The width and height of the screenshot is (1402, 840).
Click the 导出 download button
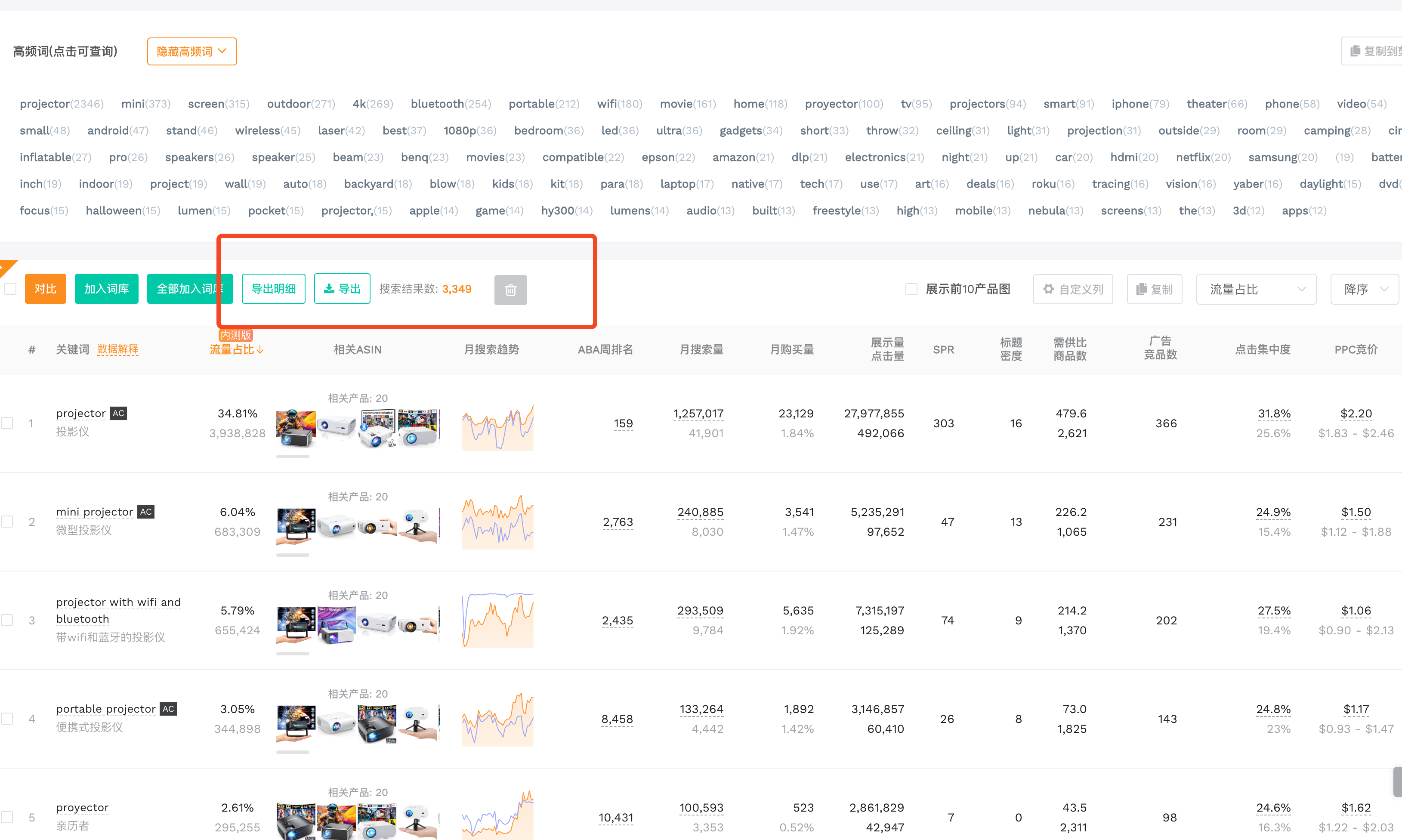342,289
